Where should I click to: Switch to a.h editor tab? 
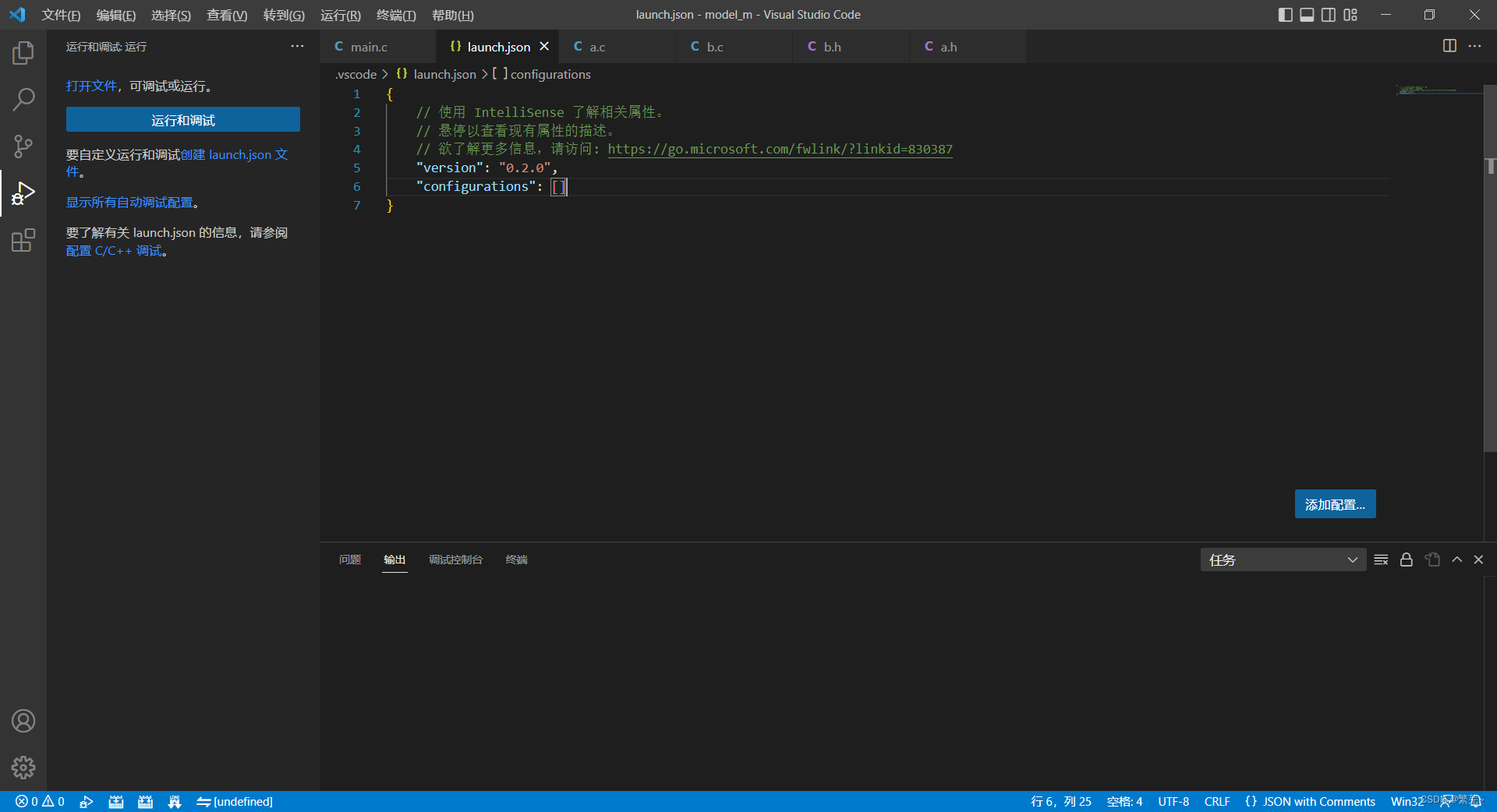968,47
